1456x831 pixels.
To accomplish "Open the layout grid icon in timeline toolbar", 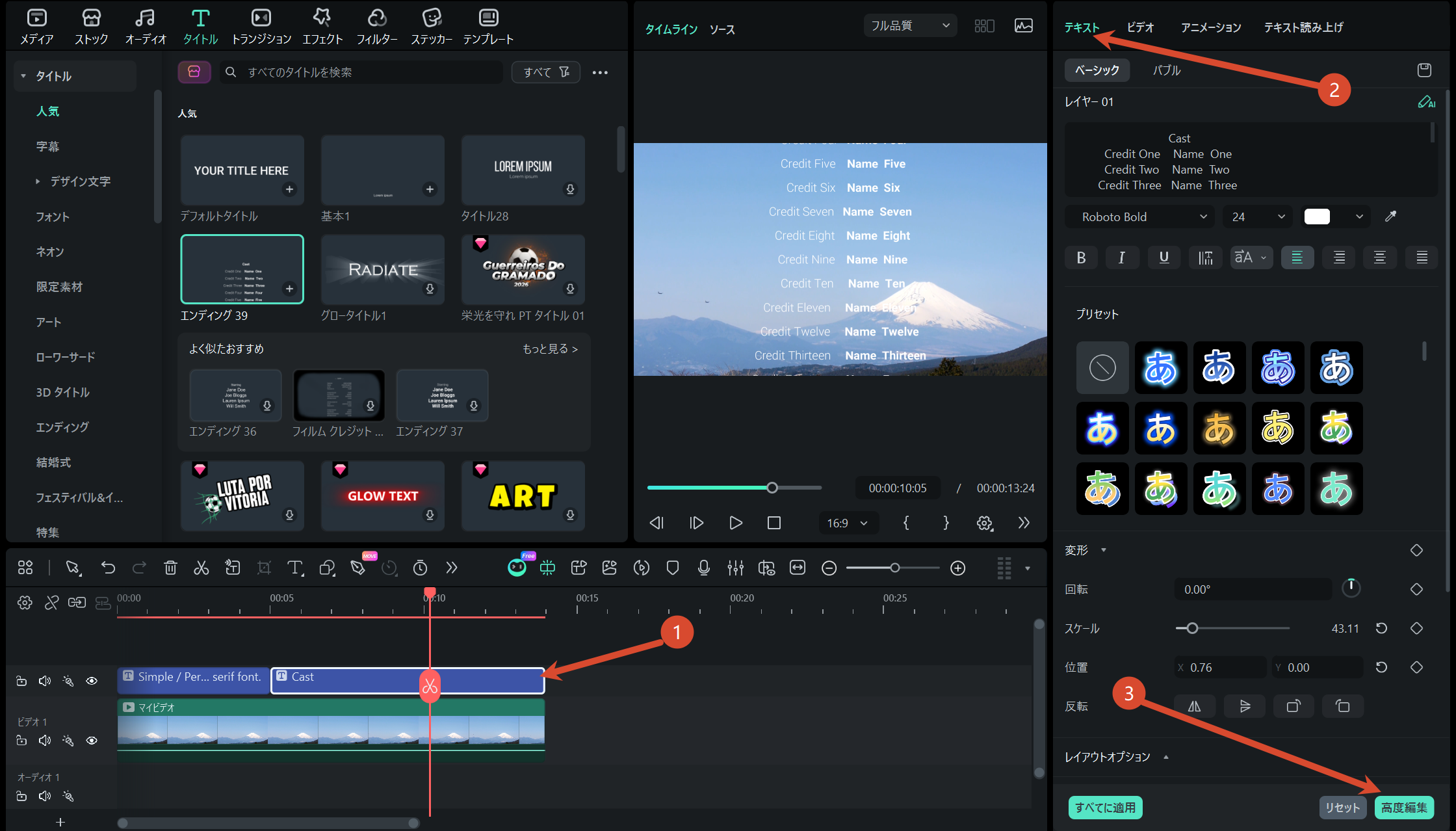I will click(x=25, y=568).
